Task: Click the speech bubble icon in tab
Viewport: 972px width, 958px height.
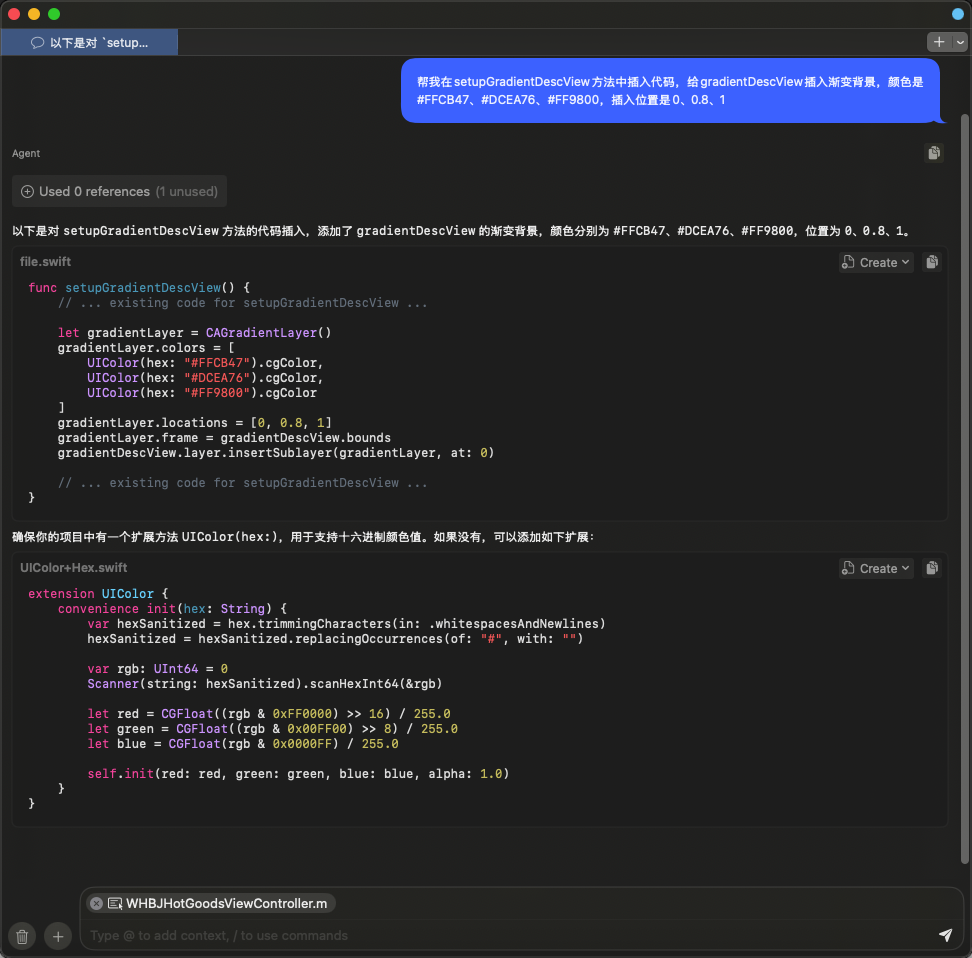Action: coord(38,42)
